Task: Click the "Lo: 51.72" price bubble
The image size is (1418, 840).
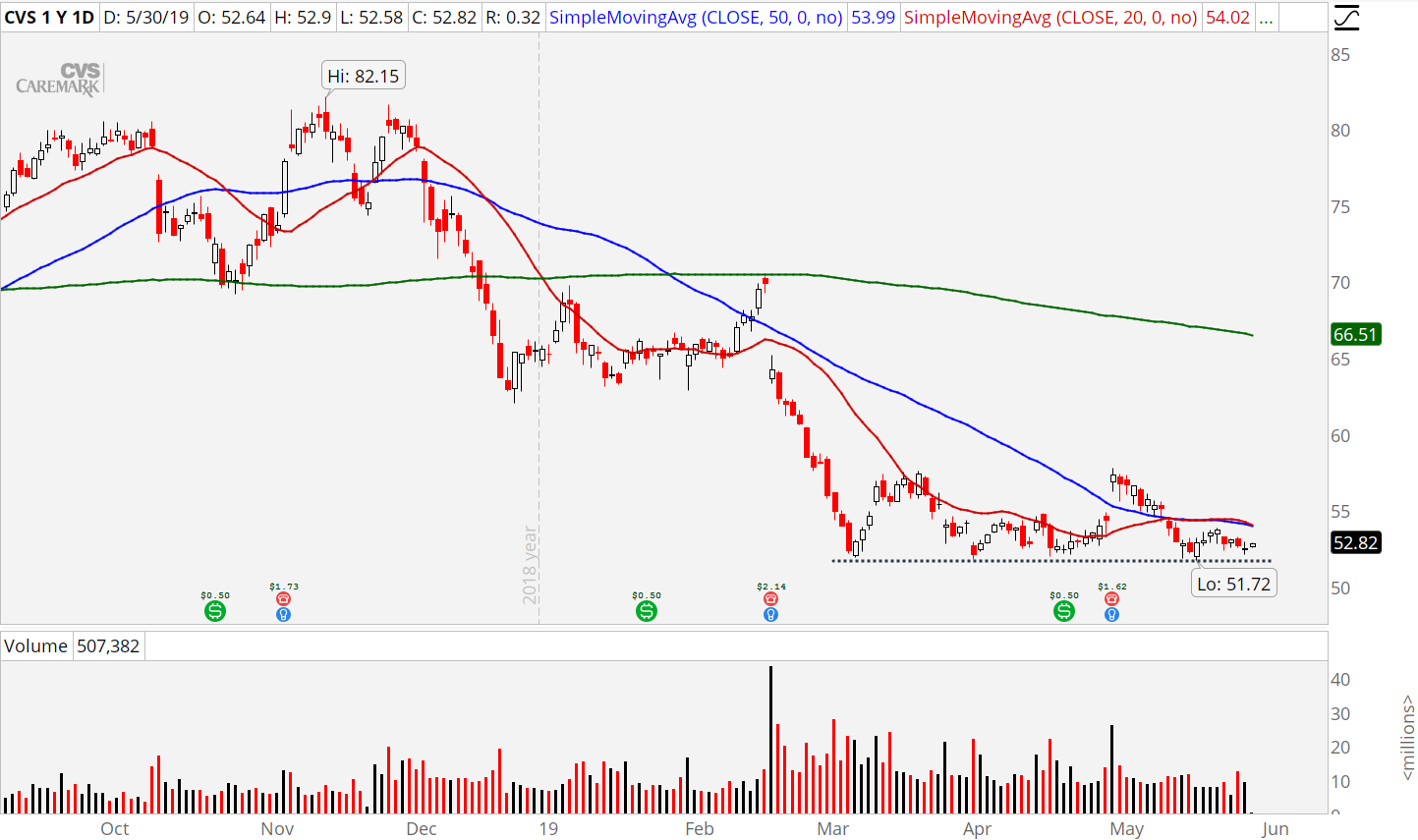Action: (1233, 584)
